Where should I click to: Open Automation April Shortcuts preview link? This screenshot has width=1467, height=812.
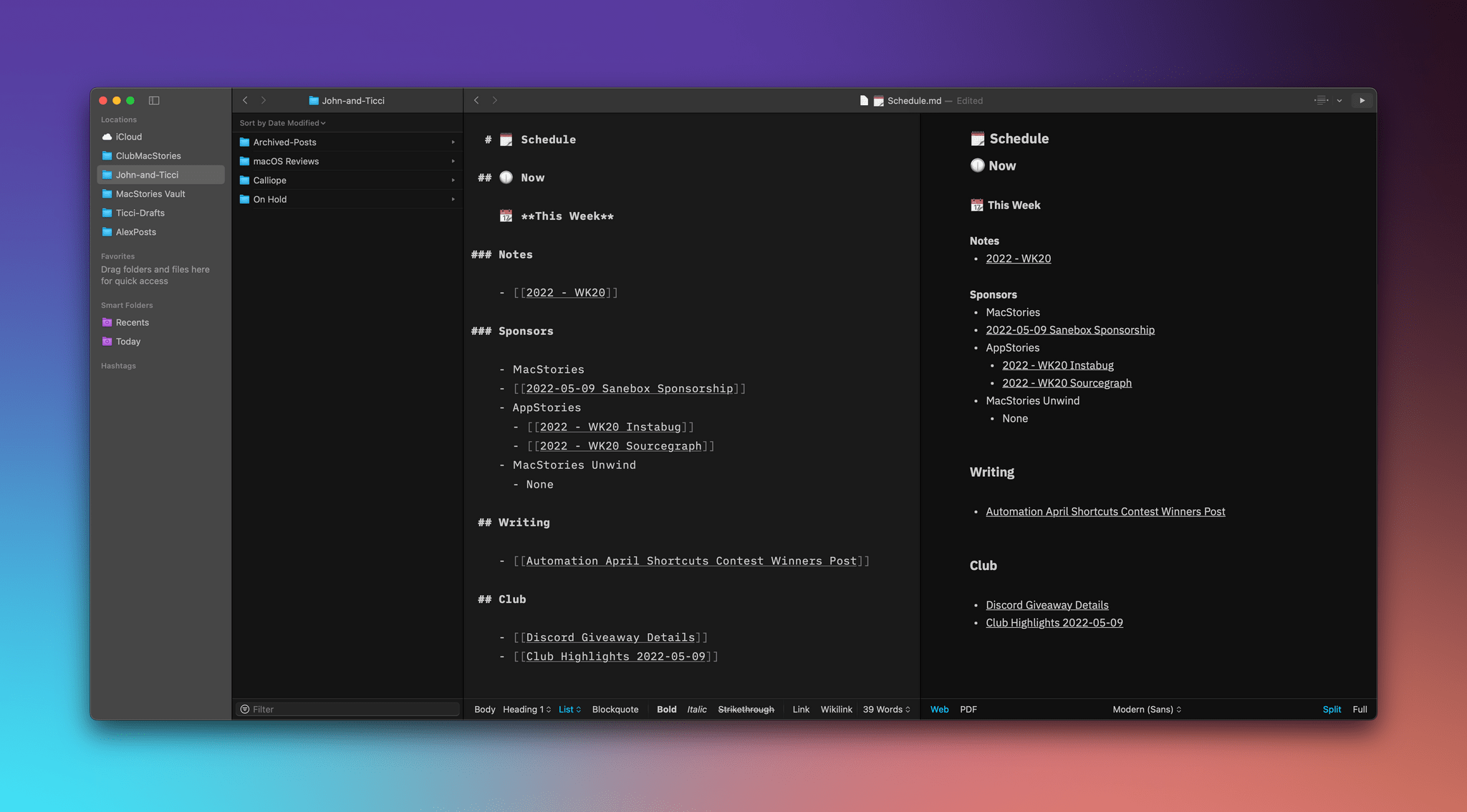point(1105,511)
